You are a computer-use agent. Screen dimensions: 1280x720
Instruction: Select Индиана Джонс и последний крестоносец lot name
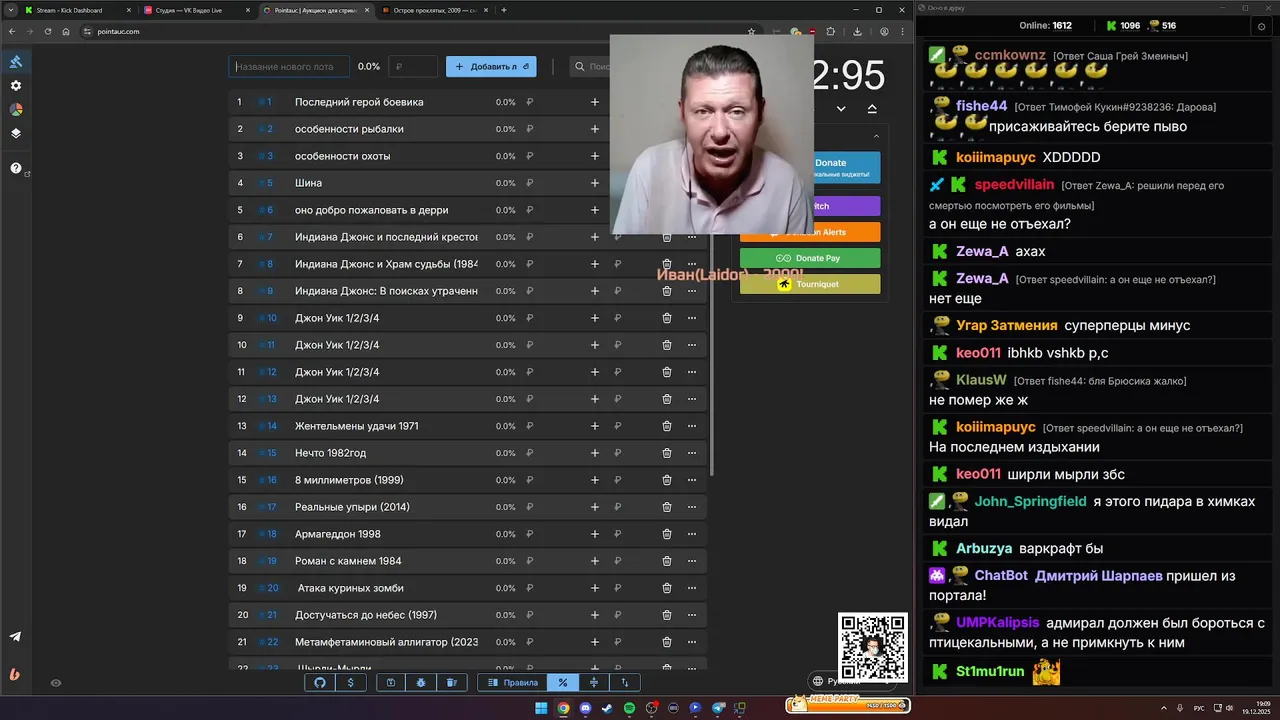(x=386, y=237)
